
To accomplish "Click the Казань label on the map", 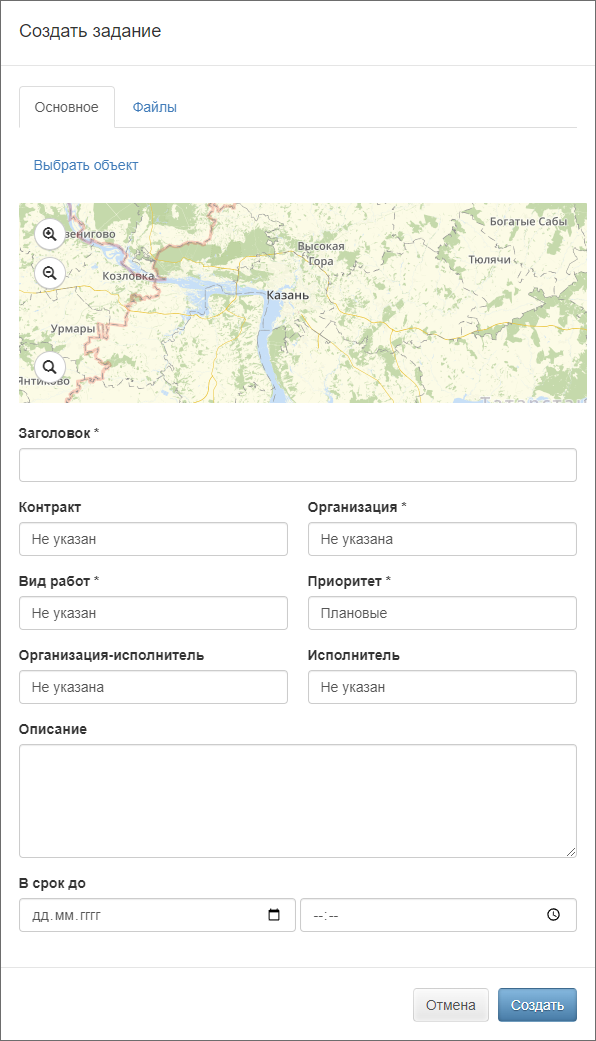I will [x=287, y=295].
